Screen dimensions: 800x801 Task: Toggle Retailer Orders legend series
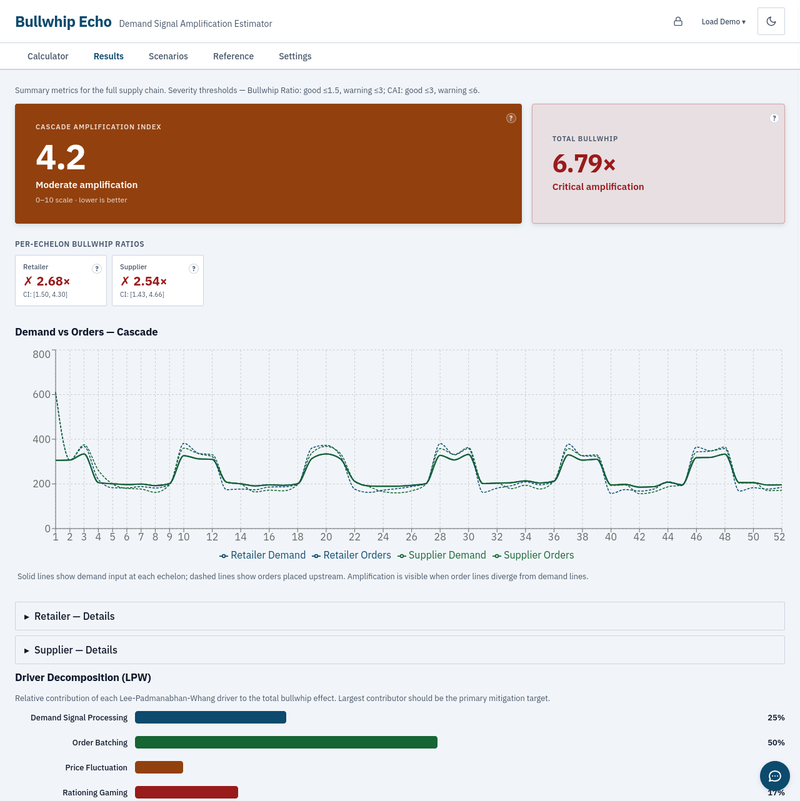click(351, 555)
